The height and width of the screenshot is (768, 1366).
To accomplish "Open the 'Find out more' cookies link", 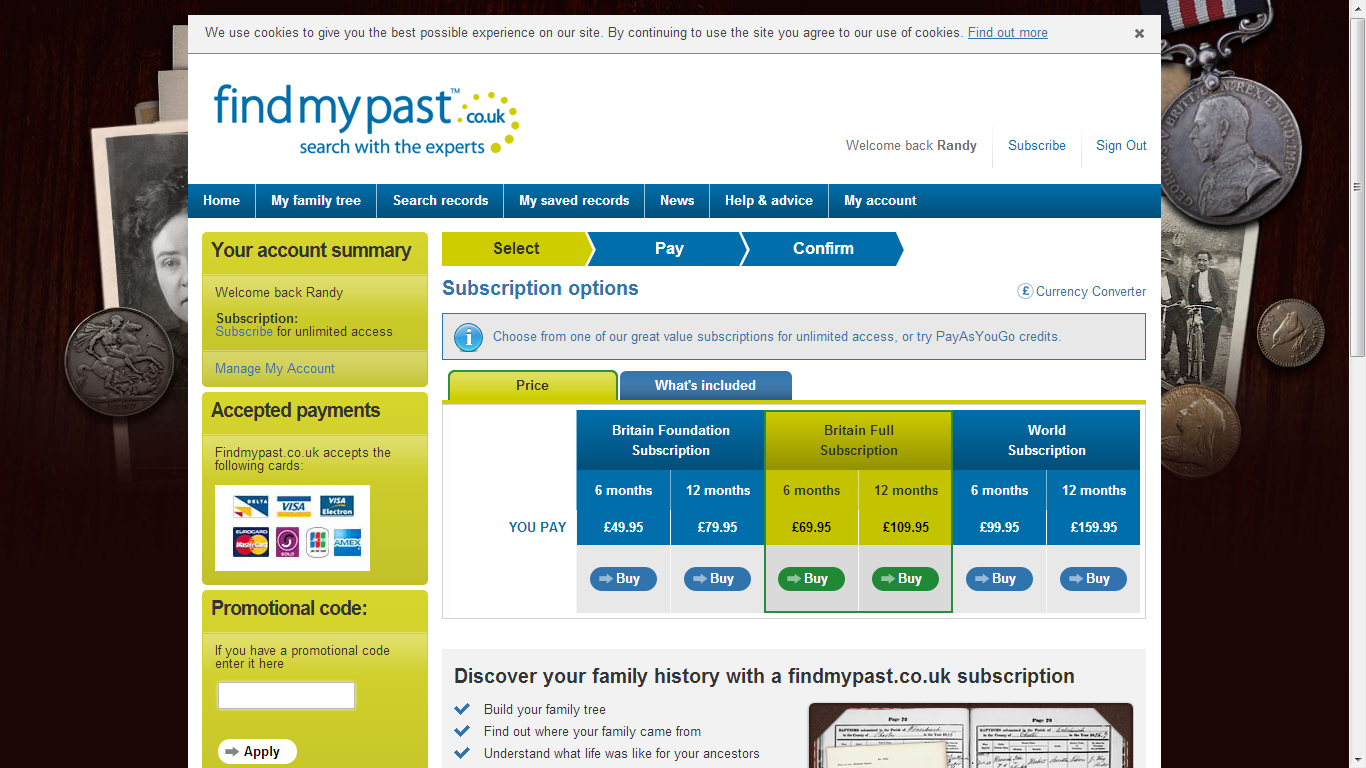I will 1008,32.
